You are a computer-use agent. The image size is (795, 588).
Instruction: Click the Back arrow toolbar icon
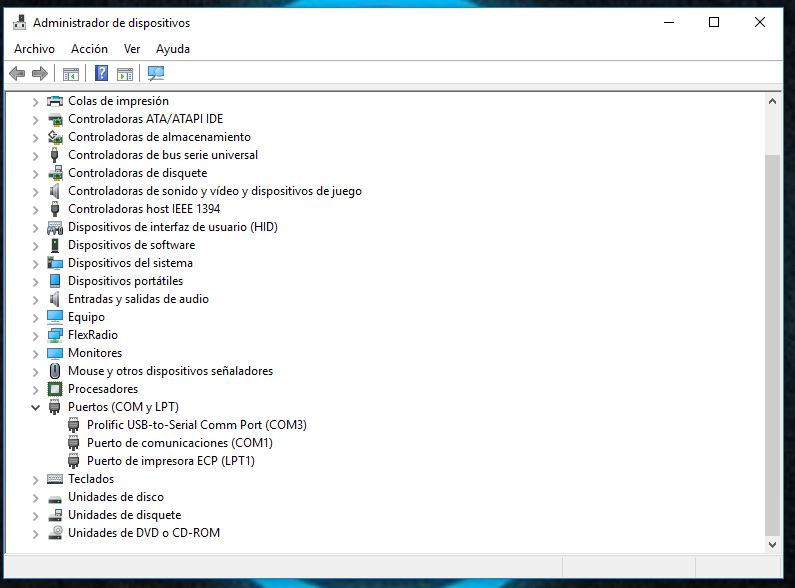(16, 73)
